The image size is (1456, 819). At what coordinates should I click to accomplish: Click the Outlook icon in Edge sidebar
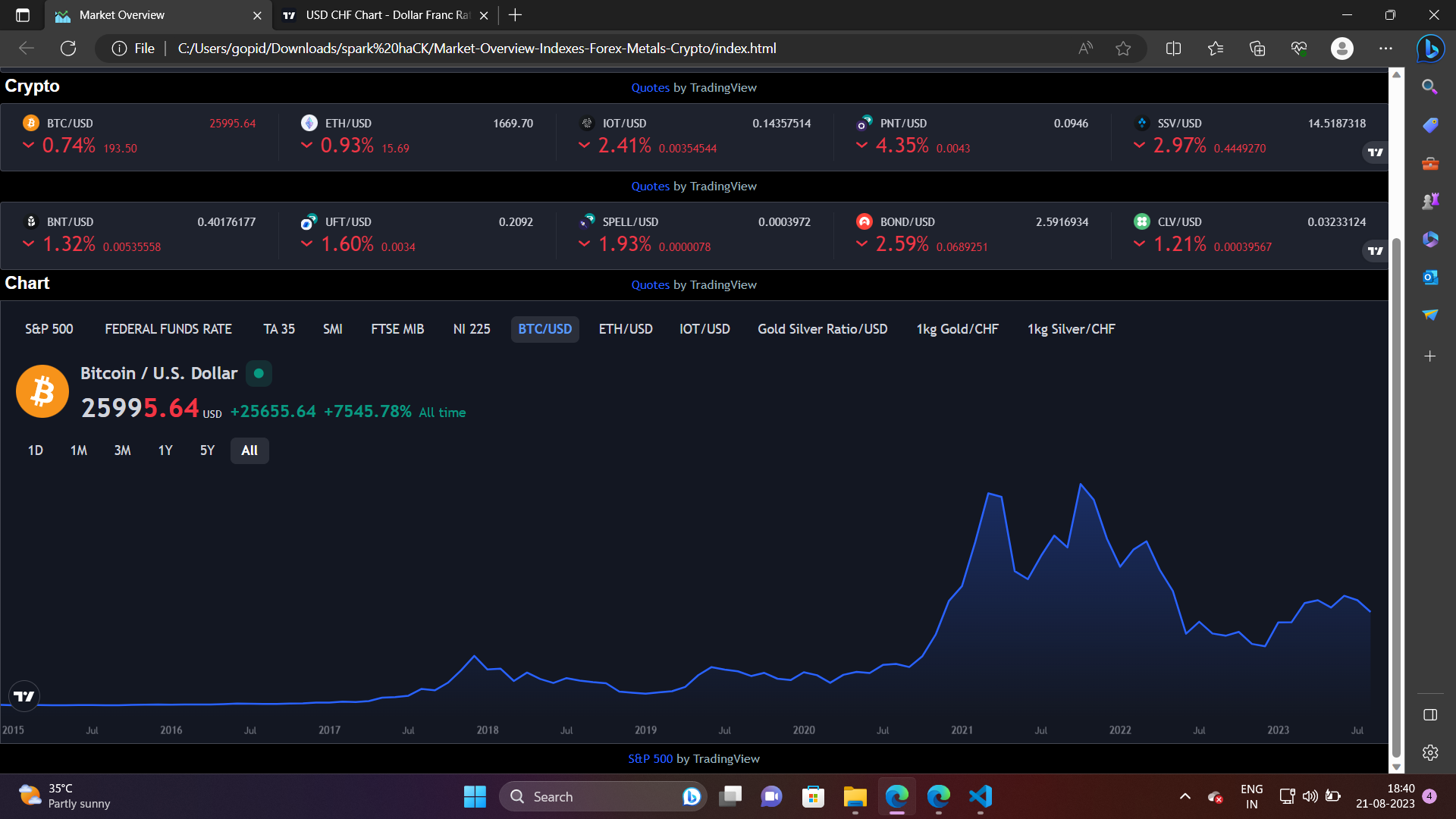pyautogui.click(x=1430, y=278)
